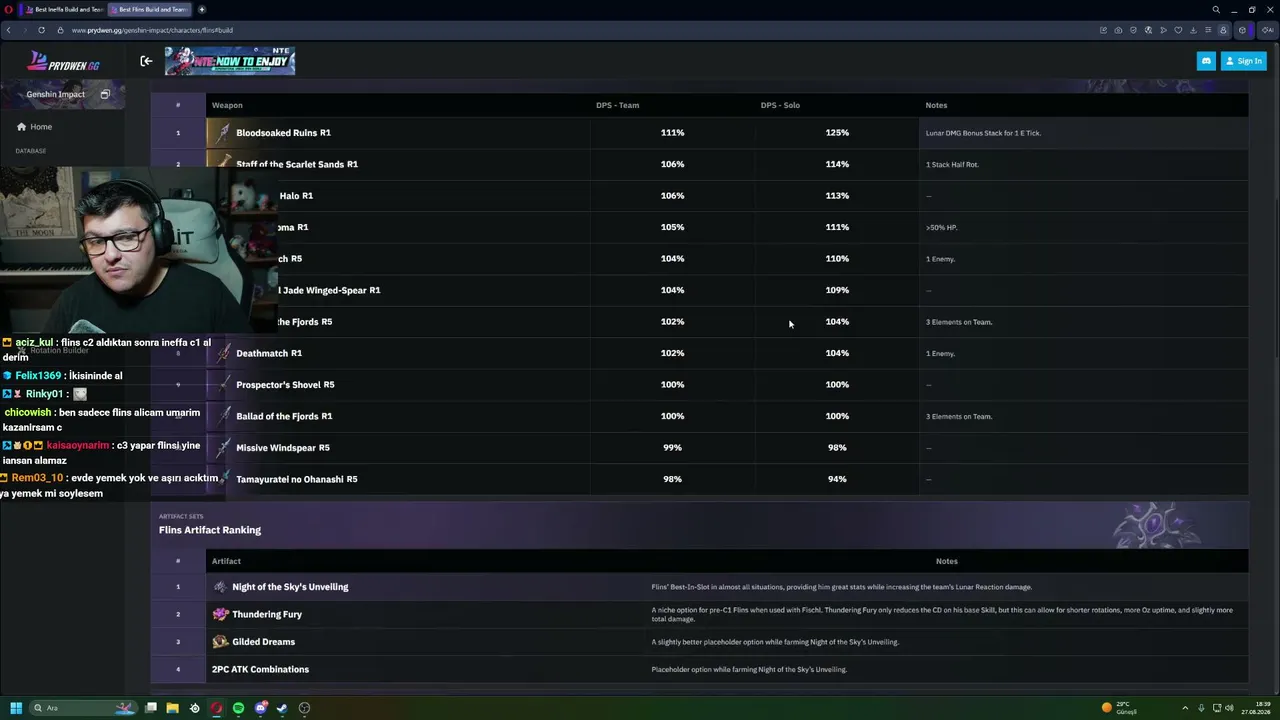Take a snapshot with camera icon
Viewport: 1280px width, 720px height.
pos(1118,30)
